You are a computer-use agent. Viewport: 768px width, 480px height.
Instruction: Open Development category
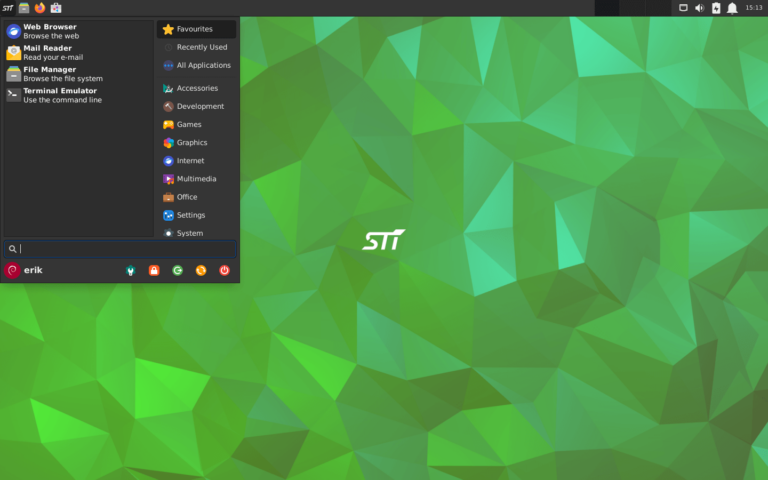click(x=196, y=107)
